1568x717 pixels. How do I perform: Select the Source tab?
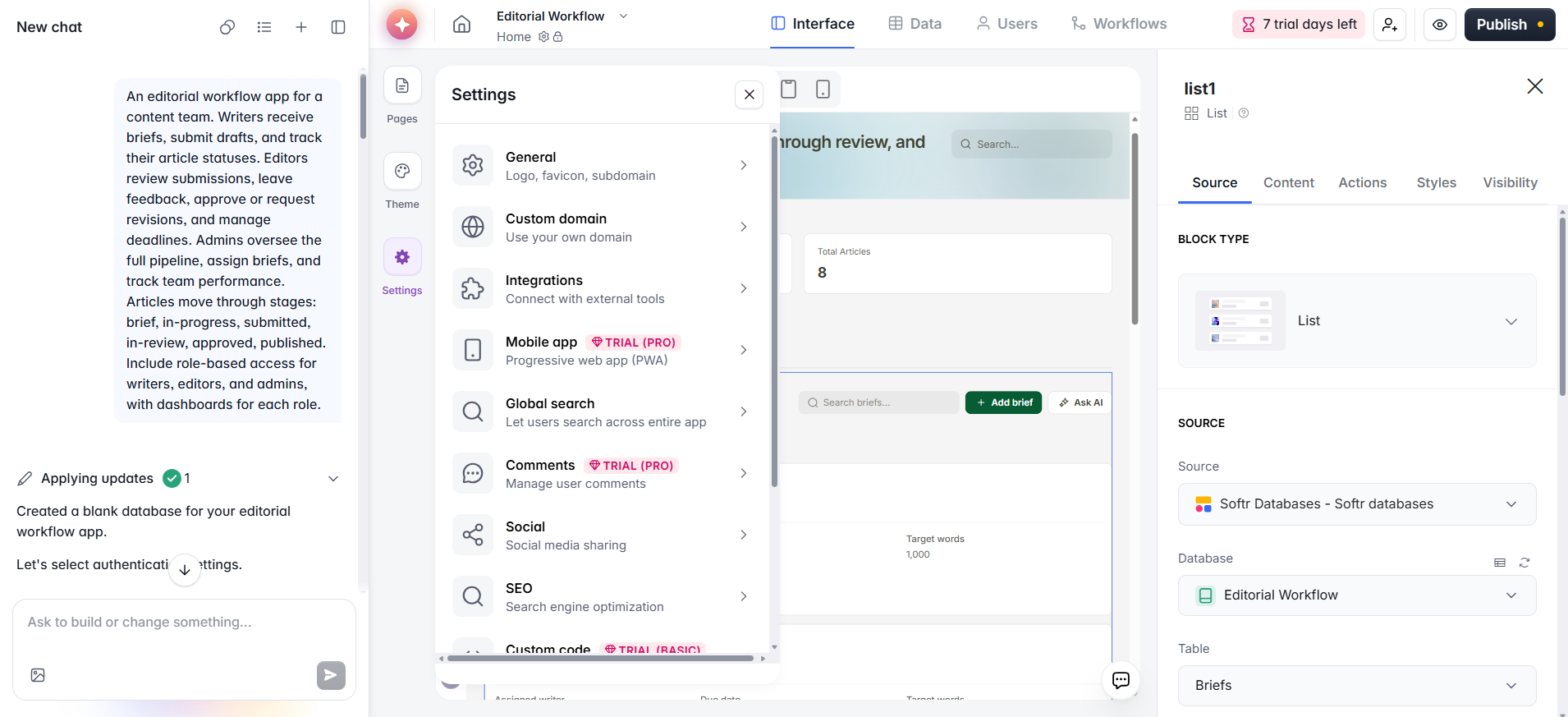tap(1214, 182)
